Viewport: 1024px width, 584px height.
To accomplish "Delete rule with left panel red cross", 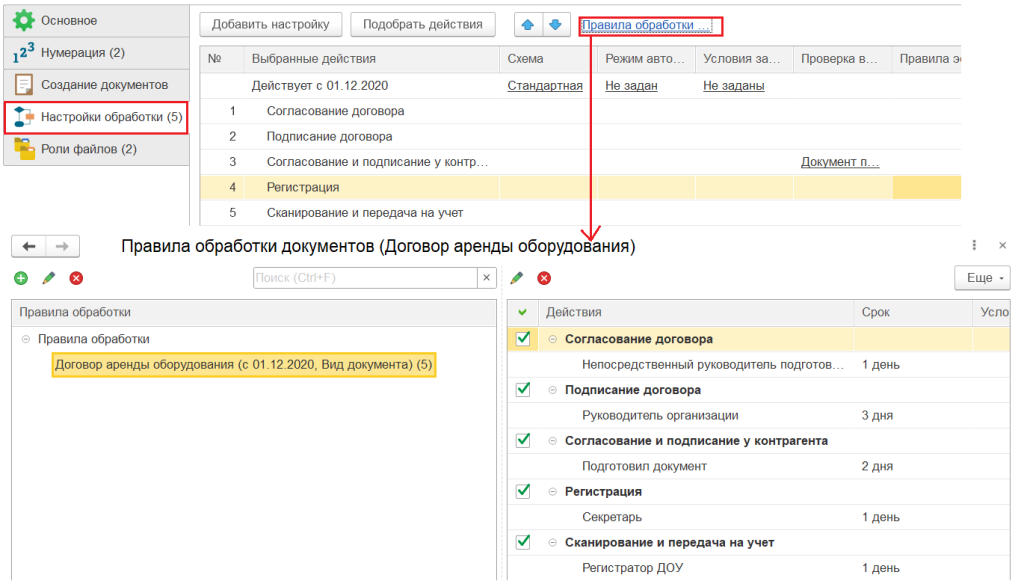I will click(x=76, y=278).
